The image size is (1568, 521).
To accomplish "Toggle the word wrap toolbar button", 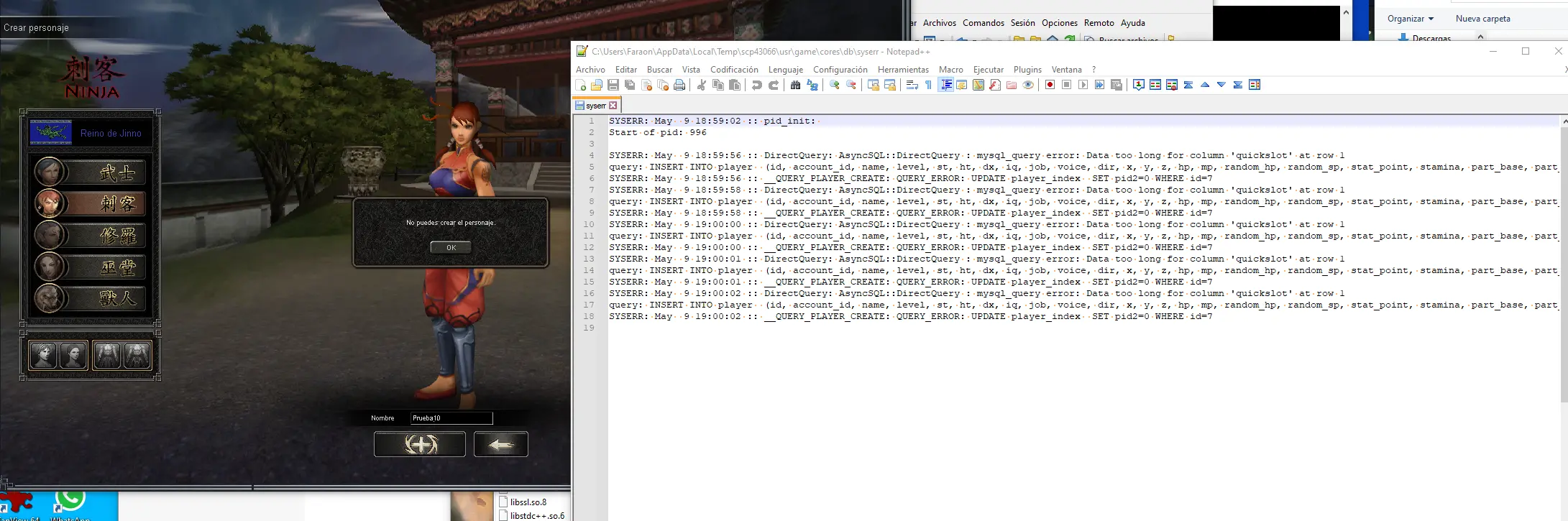I will pos(912,85).
